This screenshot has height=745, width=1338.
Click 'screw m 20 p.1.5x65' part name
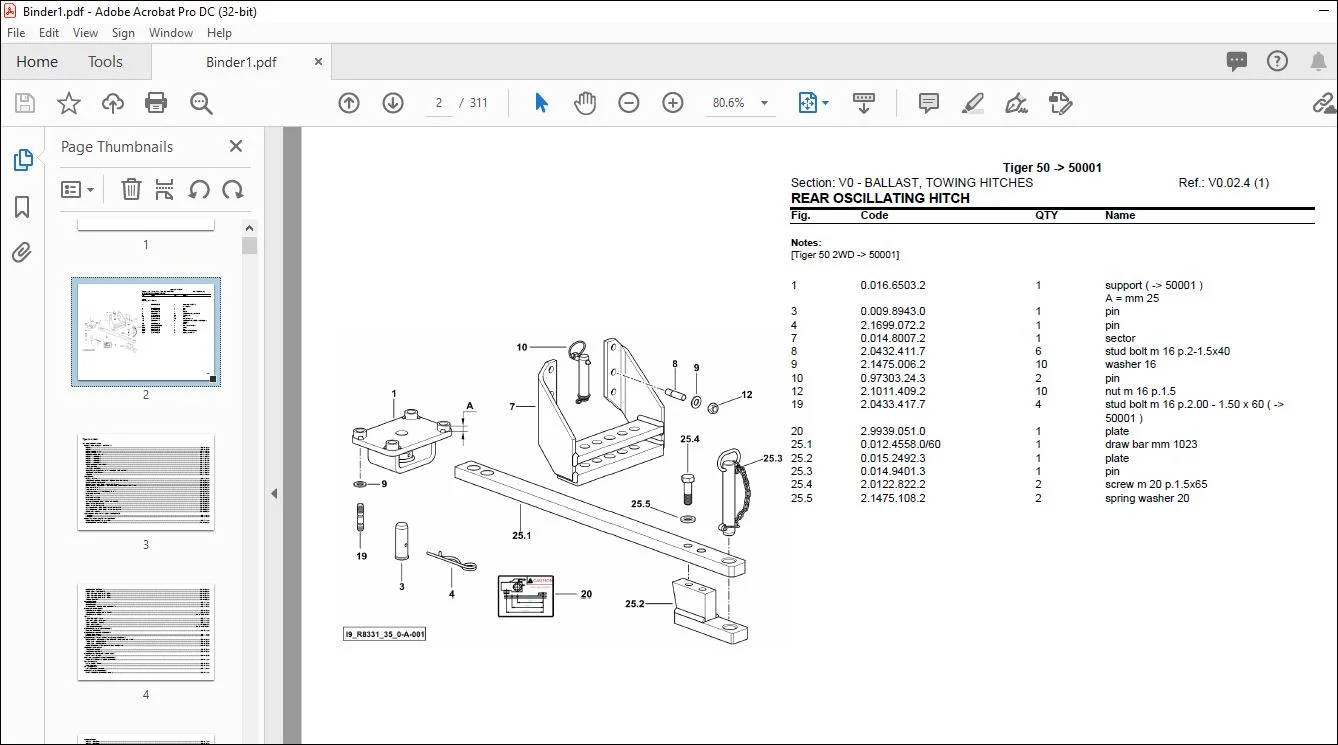coord(1156,485)
